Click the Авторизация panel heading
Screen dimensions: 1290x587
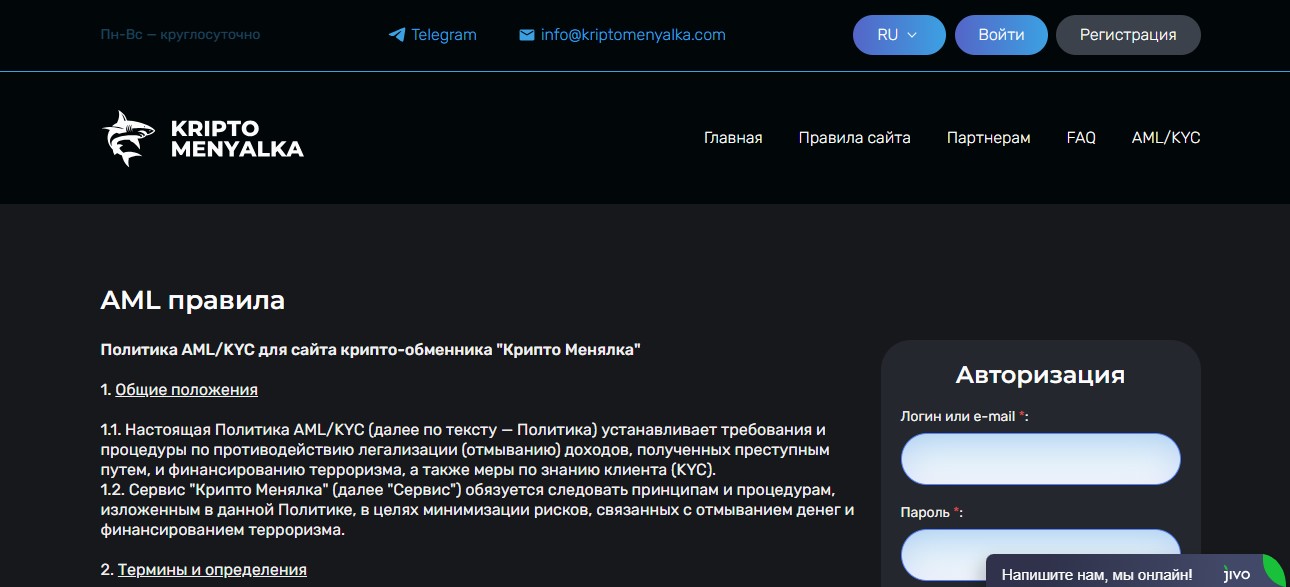[1040, 375]
